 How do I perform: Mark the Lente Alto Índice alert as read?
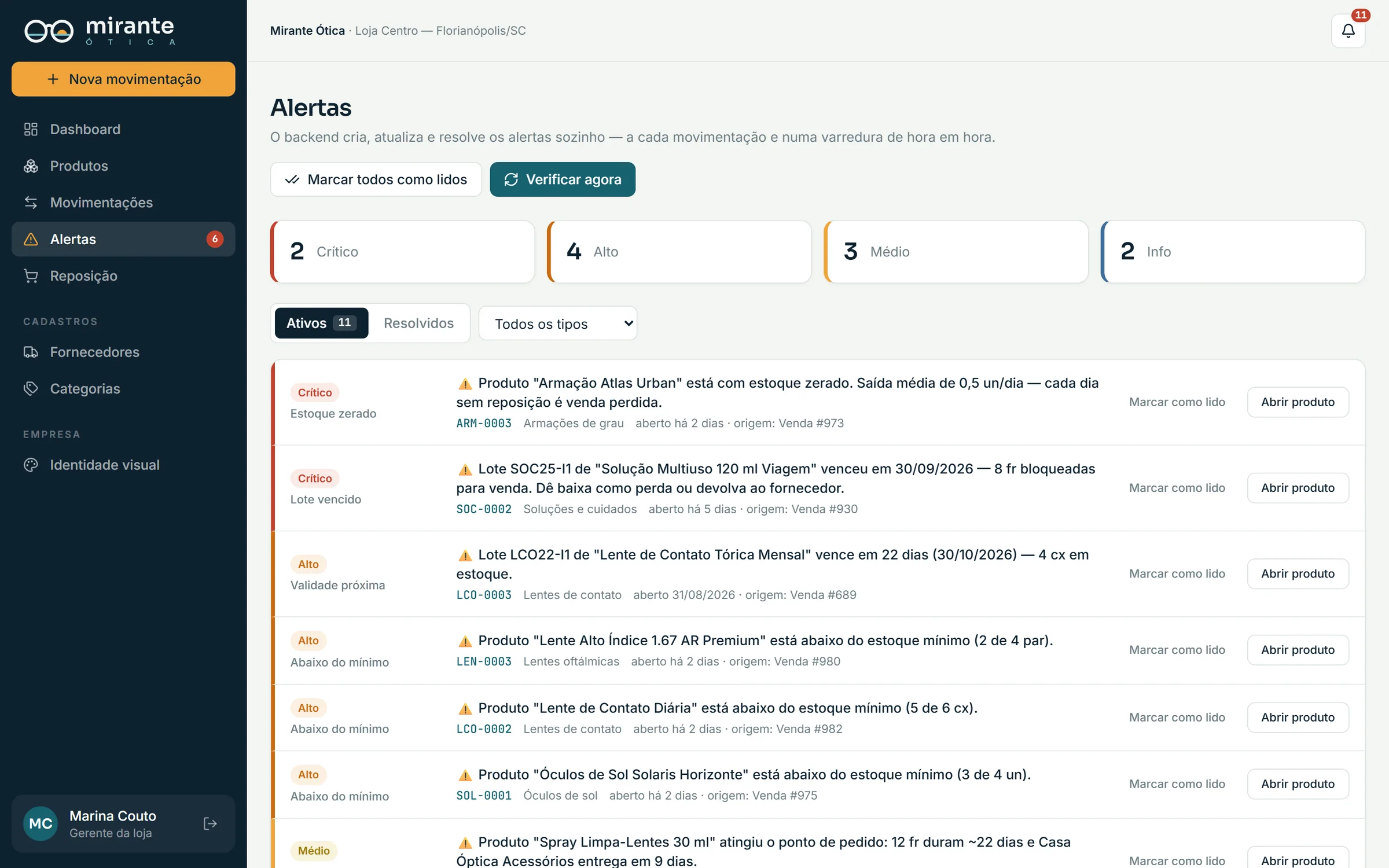pyautogui.click(x=1177, y=650)
